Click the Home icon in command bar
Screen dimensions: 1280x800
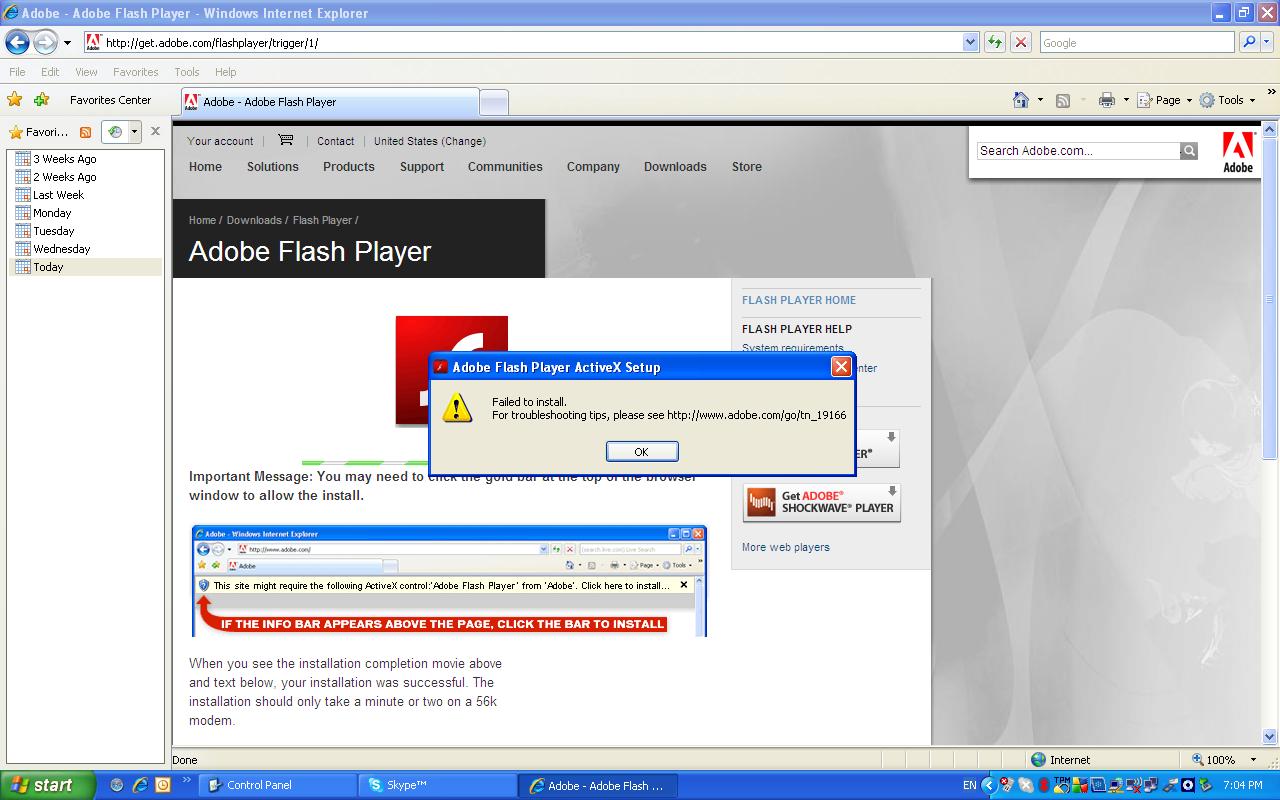pyautogui.click(x=1021, y=100)
